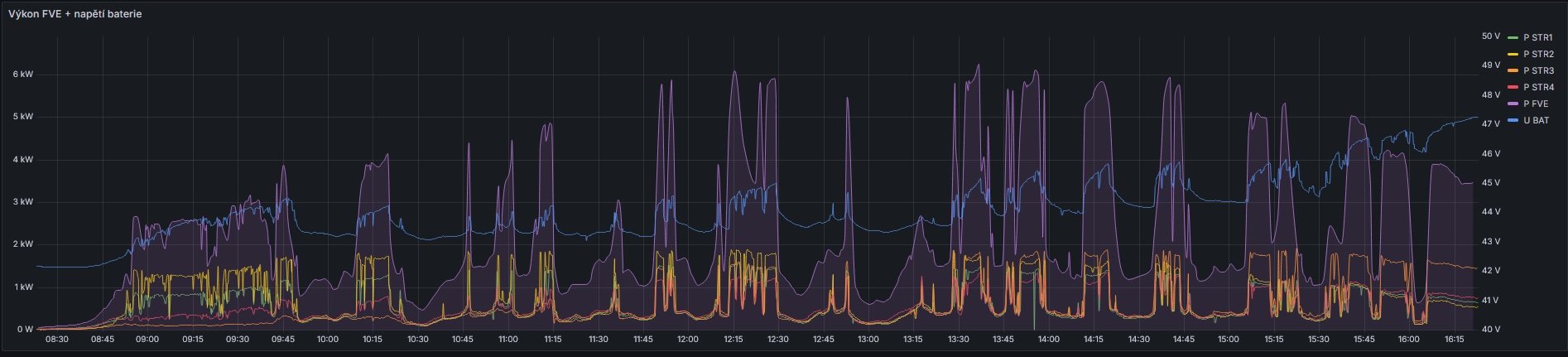Click the 1 kW power axis label

(x=22, y=287)
